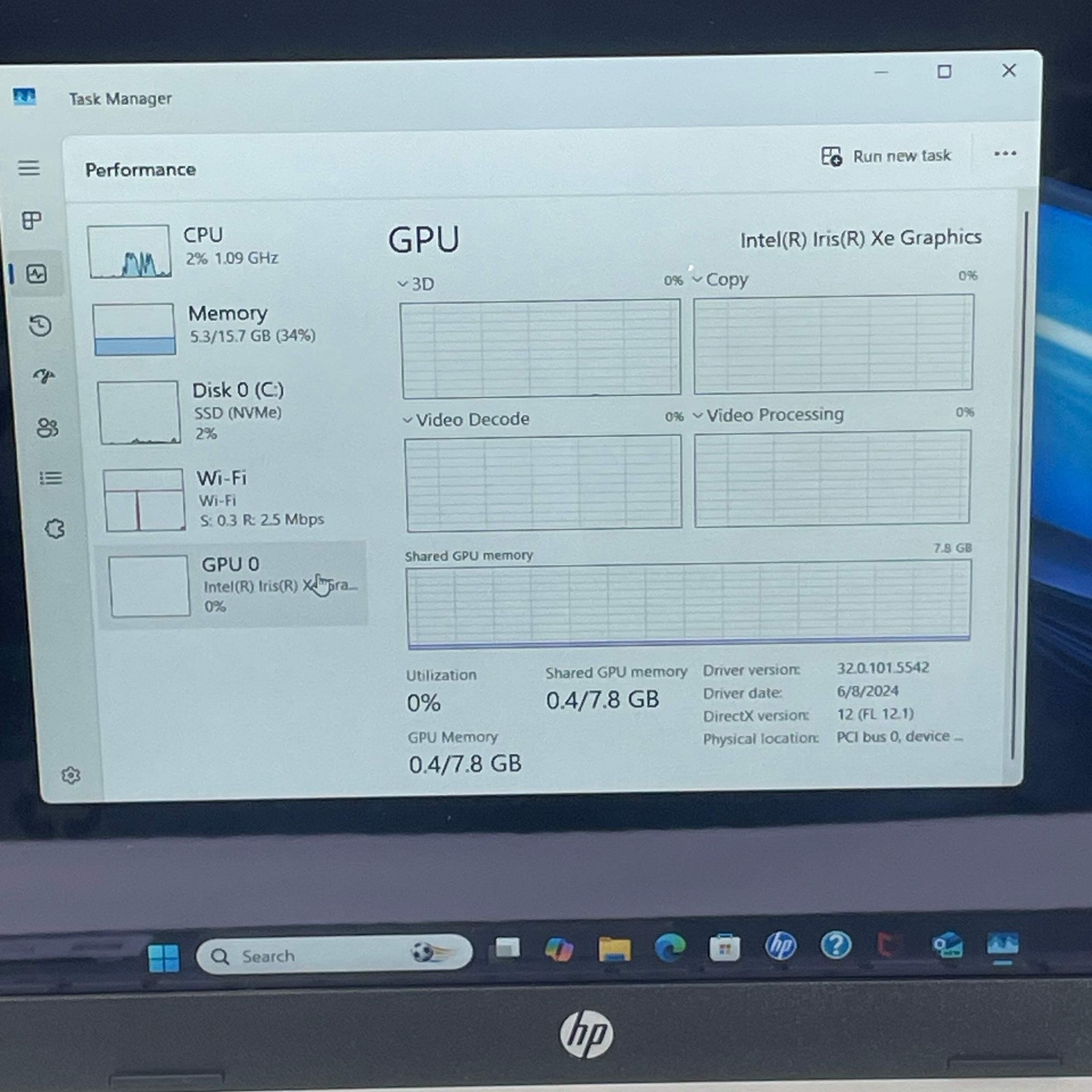Screen dimensions: 1092x1092
Task: Select the CPU performance item
Action: [222, 250]
